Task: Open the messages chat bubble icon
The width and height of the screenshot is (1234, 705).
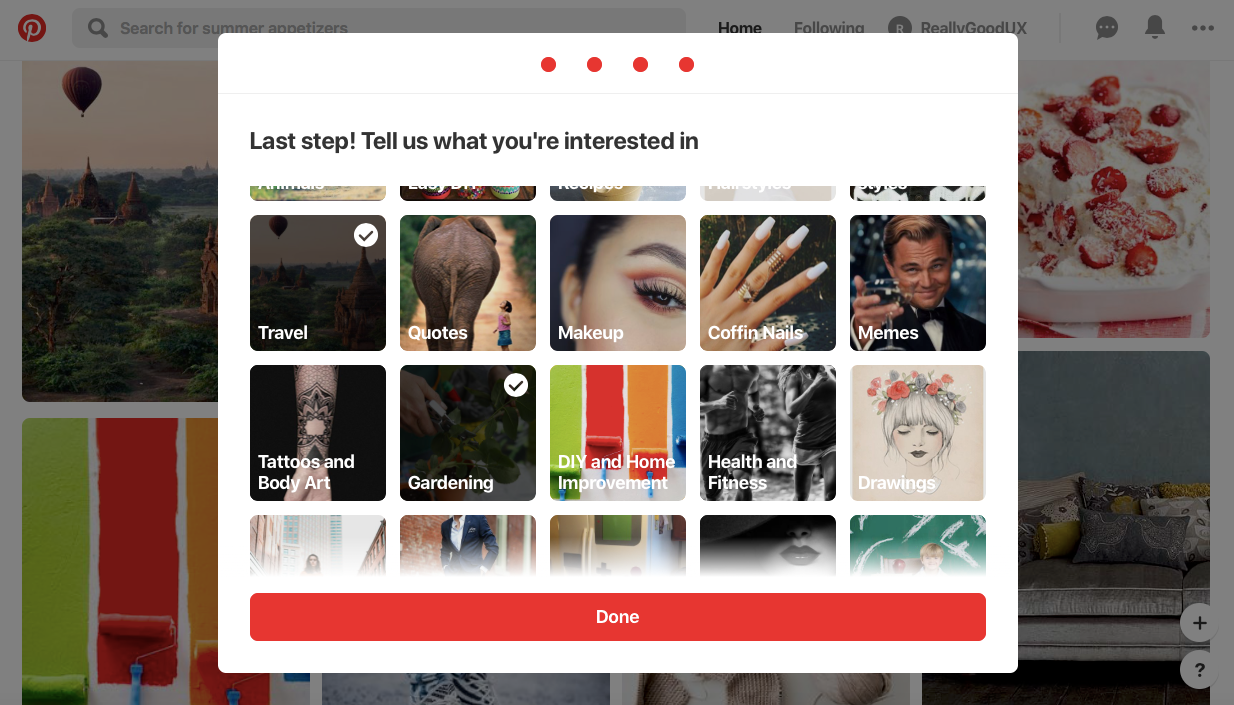Action: pos(1107,28)
